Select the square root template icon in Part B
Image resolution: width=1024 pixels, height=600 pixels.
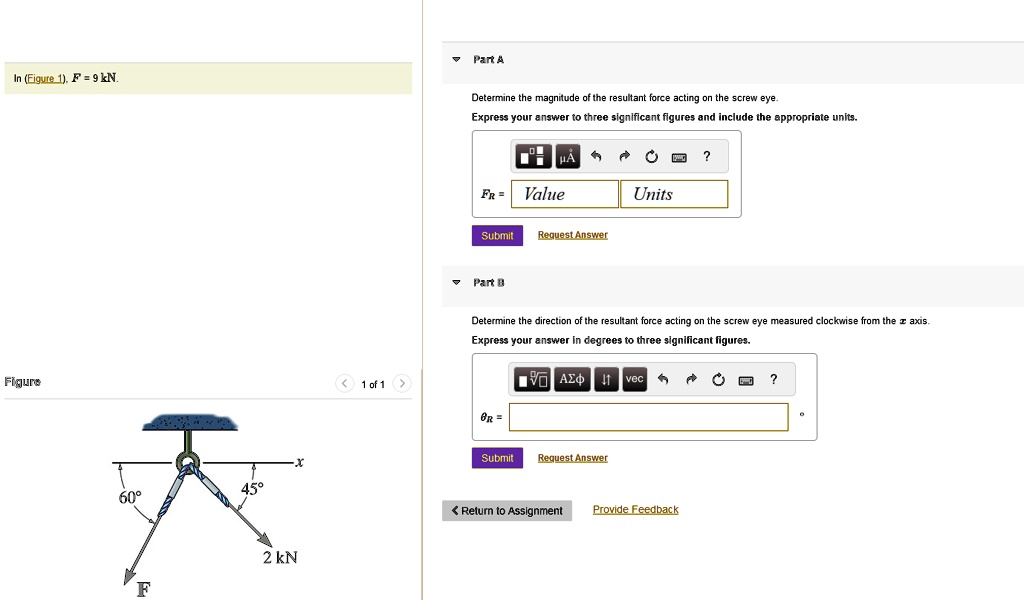(533, 379)
